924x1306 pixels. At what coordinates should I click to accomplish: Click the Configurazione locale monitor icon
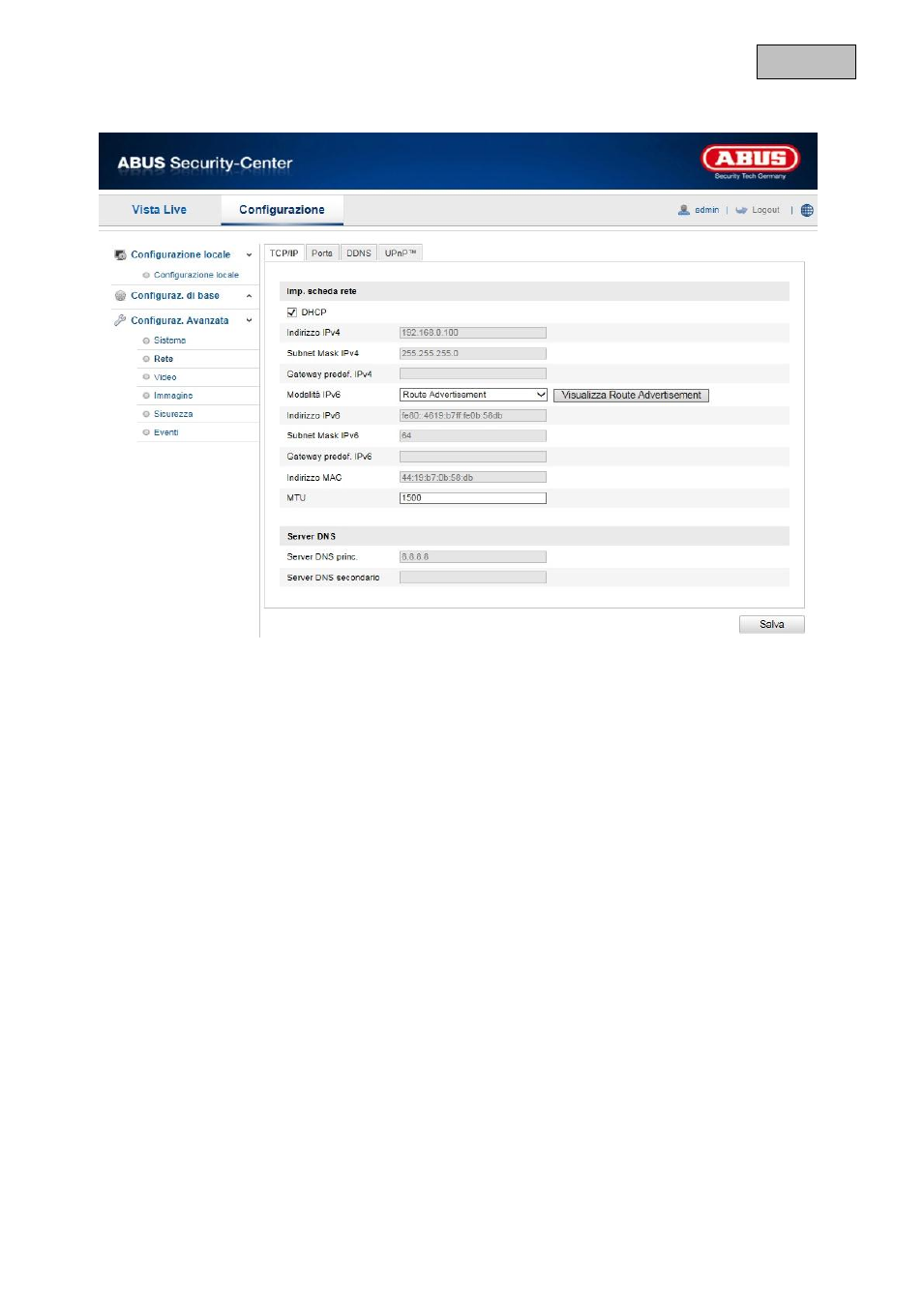120,254
